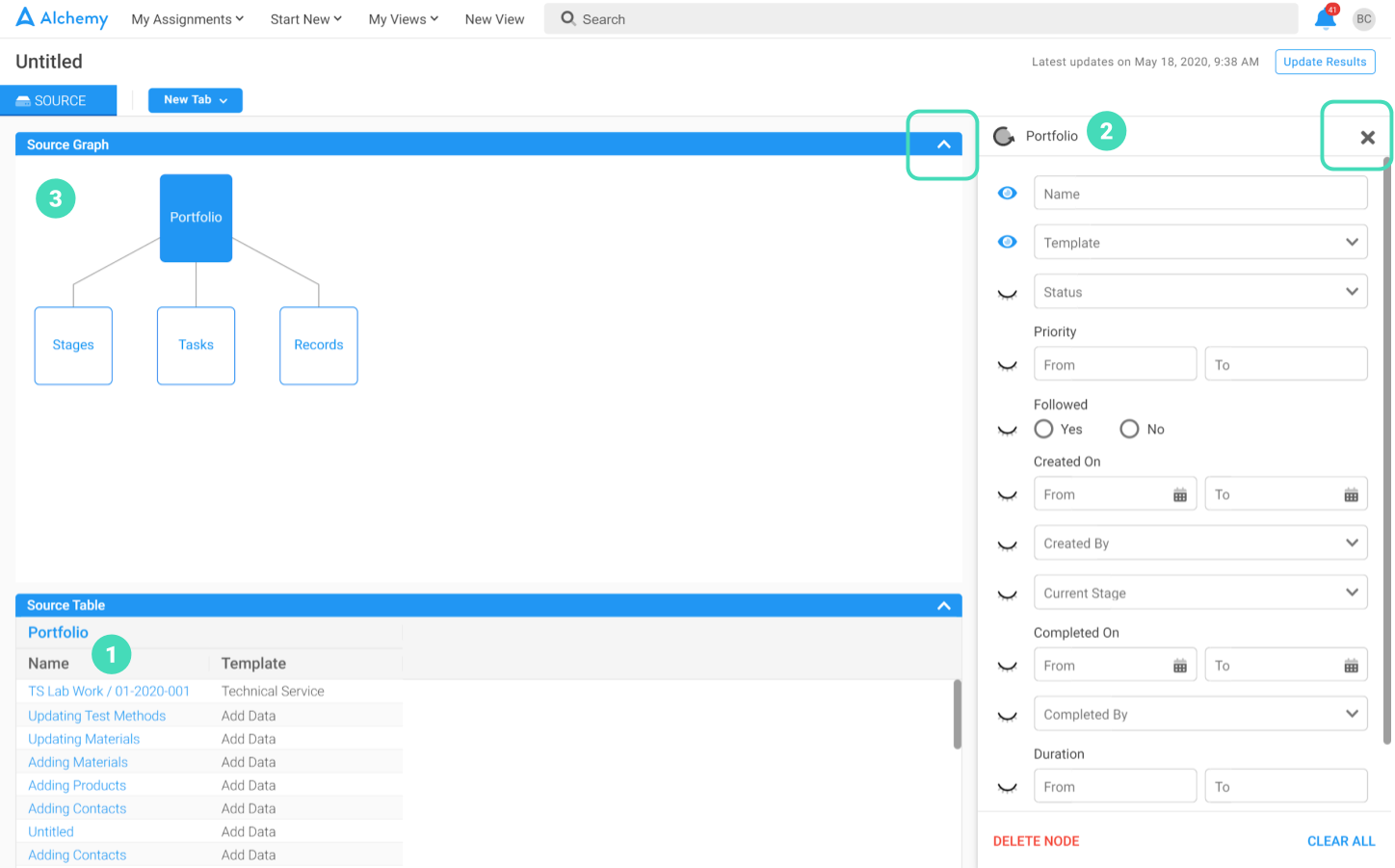Open the Created By dropdown
Image resolution: width=1395 pixels, height=868 pixels.
tap(1200, 542)
